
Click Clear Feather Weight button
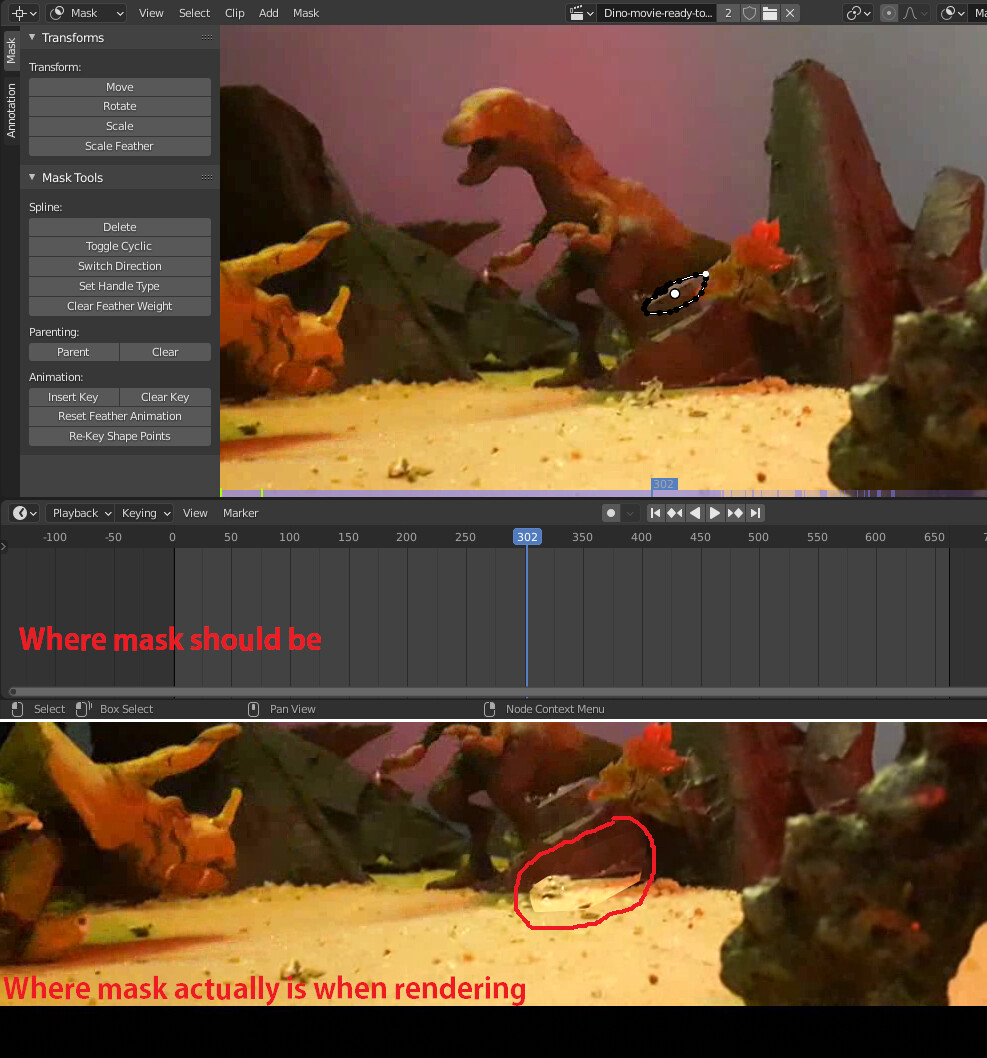point(119,306)
